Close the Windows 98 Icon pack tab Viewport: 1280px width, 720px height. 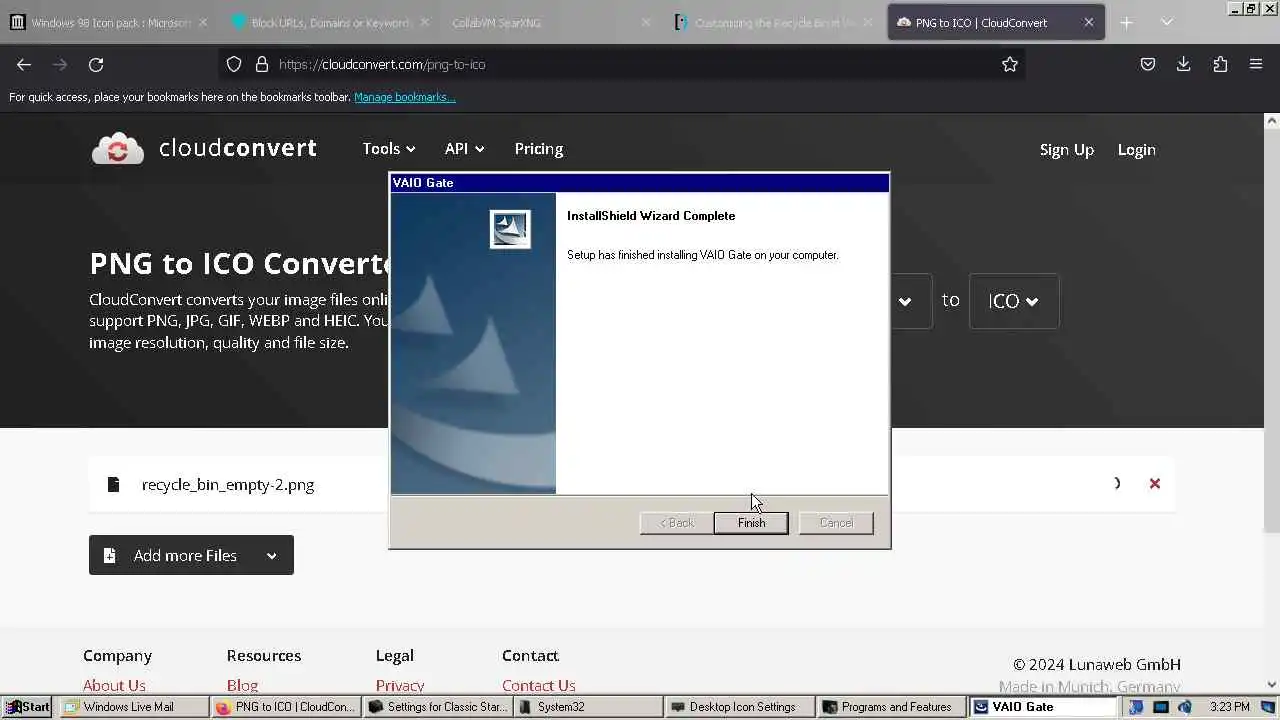203,22
